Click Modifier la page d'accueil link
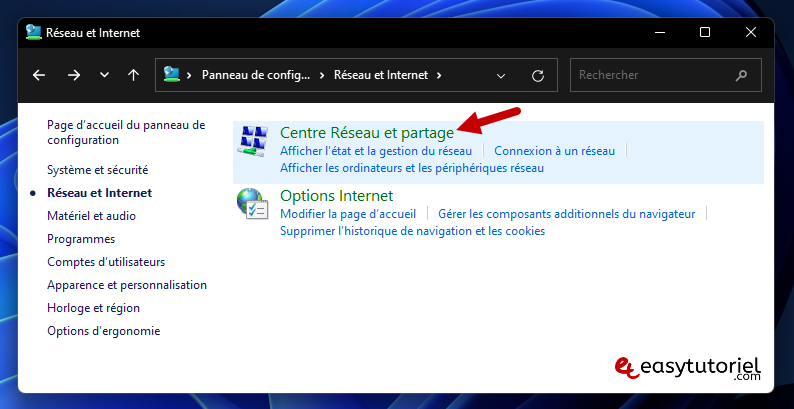The height and width of the screenshot is (409, 794). click(348, 214)
